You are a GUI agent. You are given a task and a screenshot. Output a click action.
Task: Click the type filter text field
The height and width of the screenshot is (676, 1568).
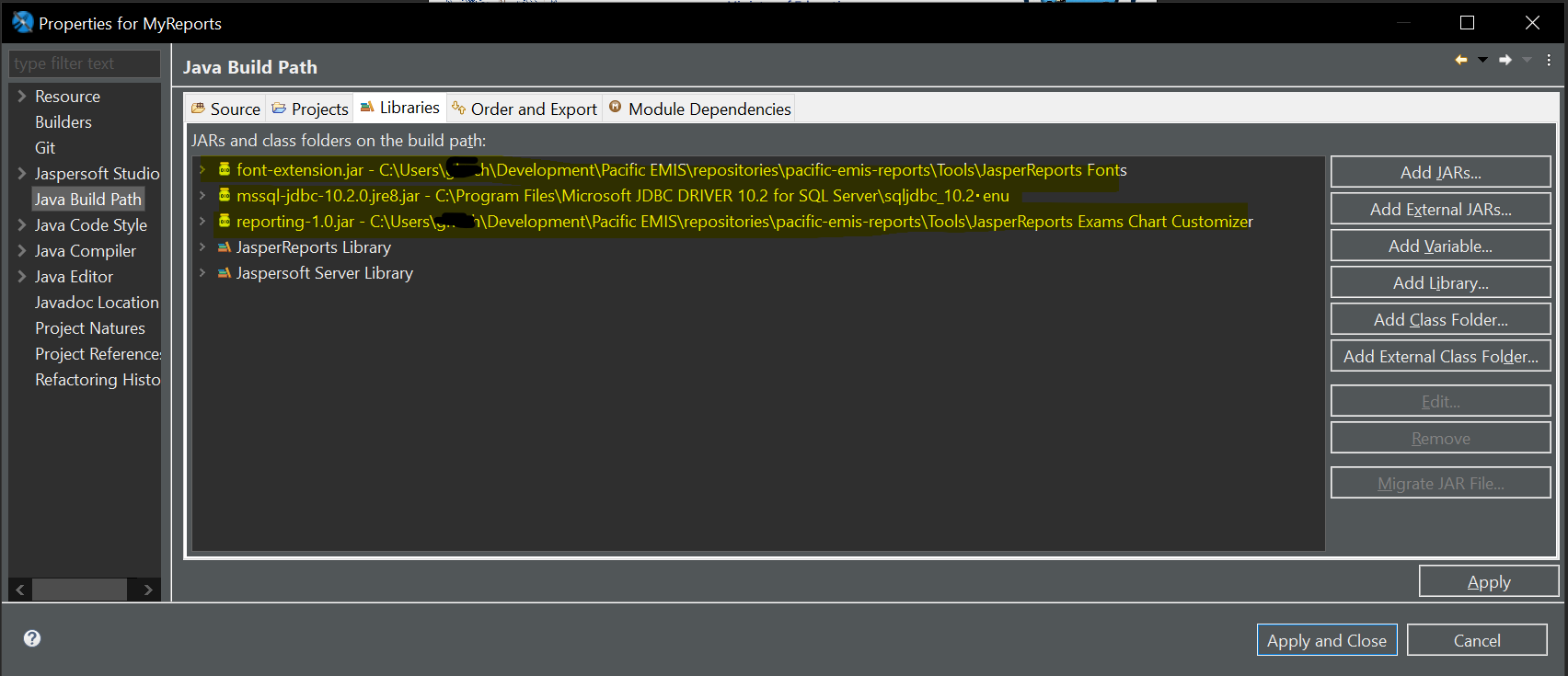point(84,63)
